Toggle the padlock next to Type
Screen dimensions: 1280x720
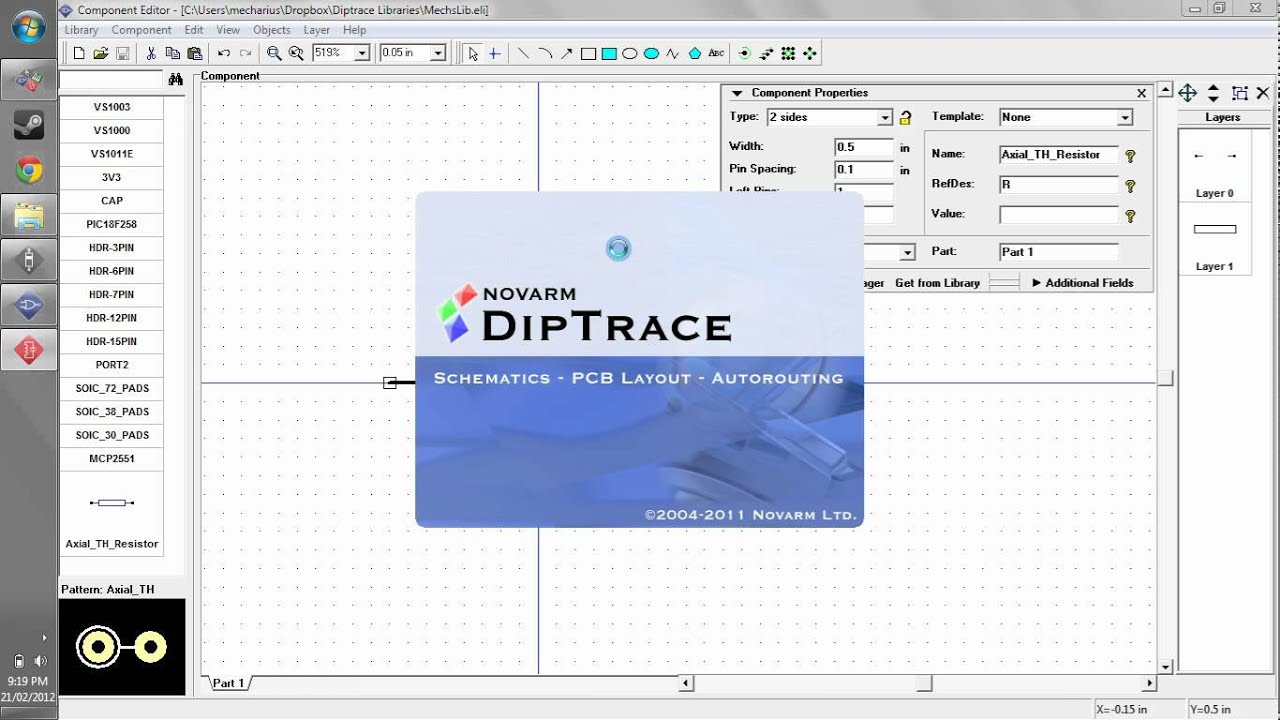click(x=906, y=117)
